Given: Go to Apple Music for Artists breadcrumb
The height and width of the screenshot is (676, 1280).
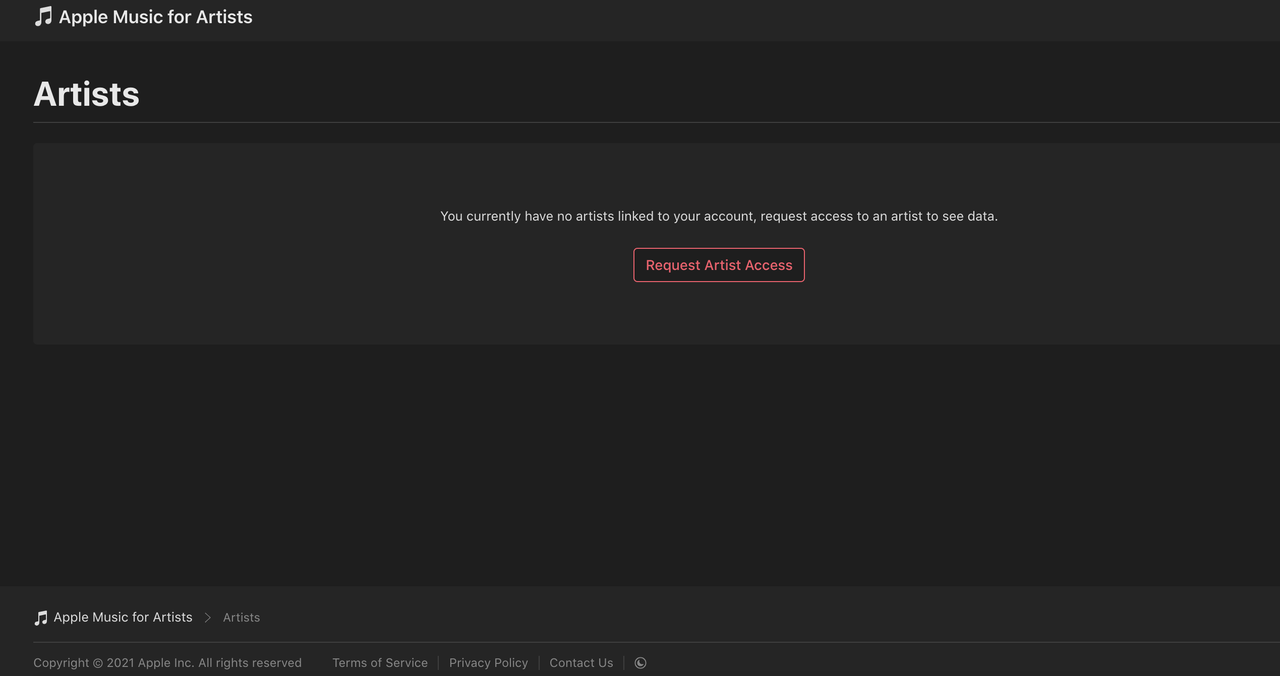Looking at the screenshot, I should (113, 618).
